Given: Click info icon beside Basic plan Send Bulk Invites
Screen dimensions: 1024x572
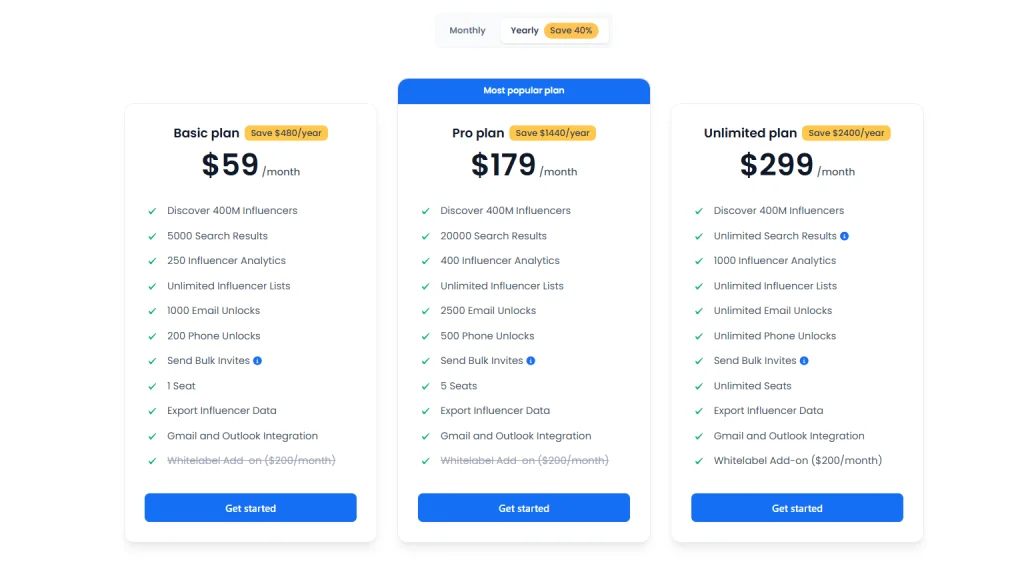Looking at the screenshot, I should pos(258,361).
